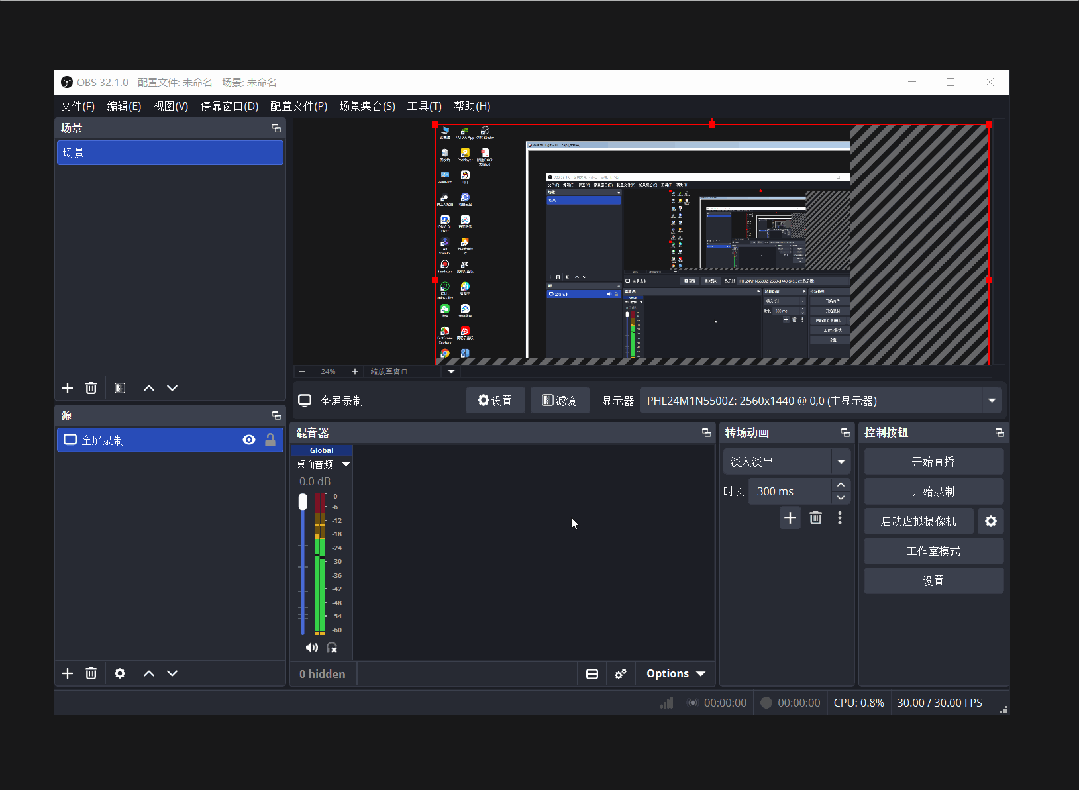
Task: Mute the desktop audio speaker icon
Action: (x=312, y=647)
